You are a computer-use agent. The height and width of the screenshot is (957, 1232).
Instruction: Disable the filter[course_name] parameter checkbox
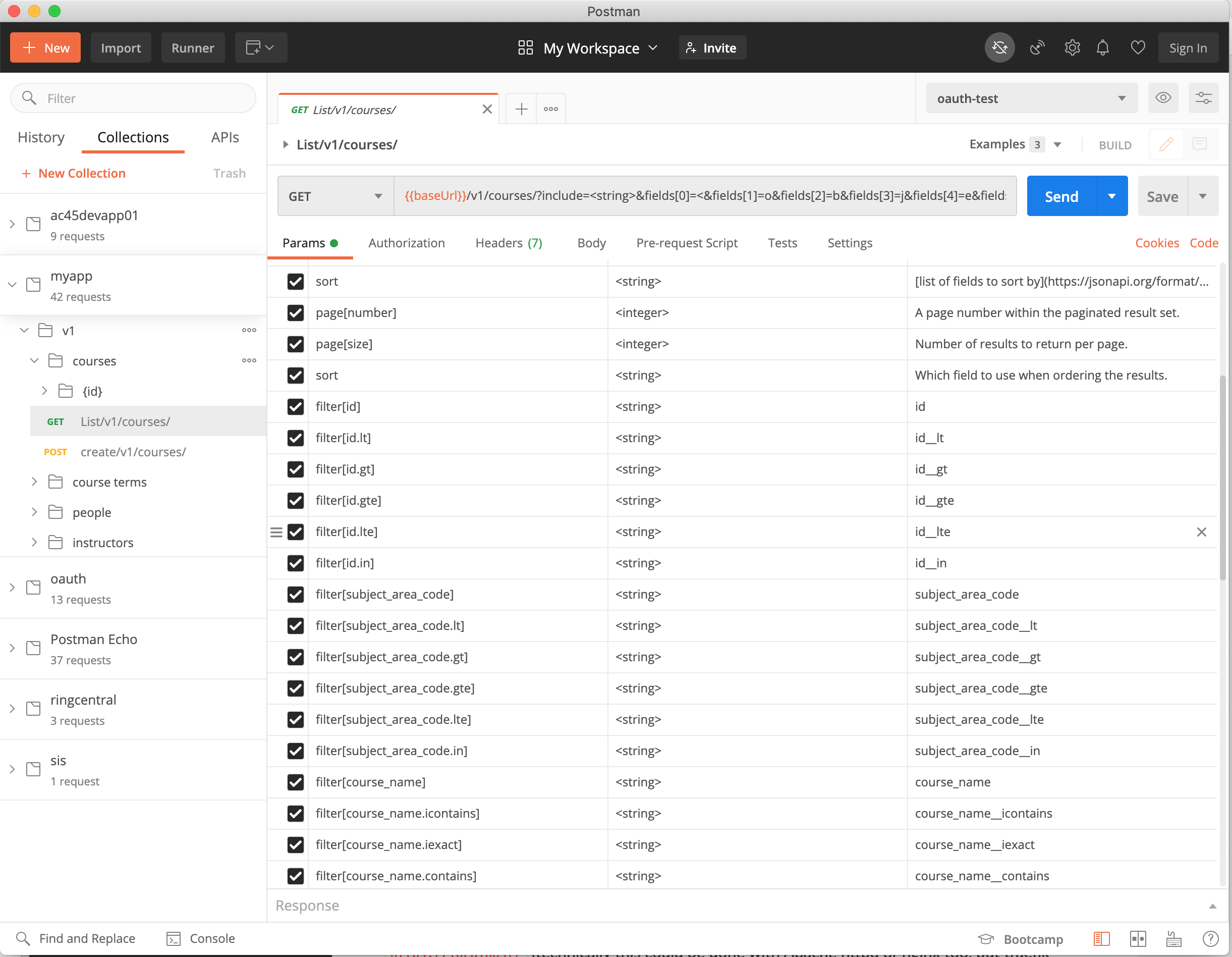tap(296, 782)
